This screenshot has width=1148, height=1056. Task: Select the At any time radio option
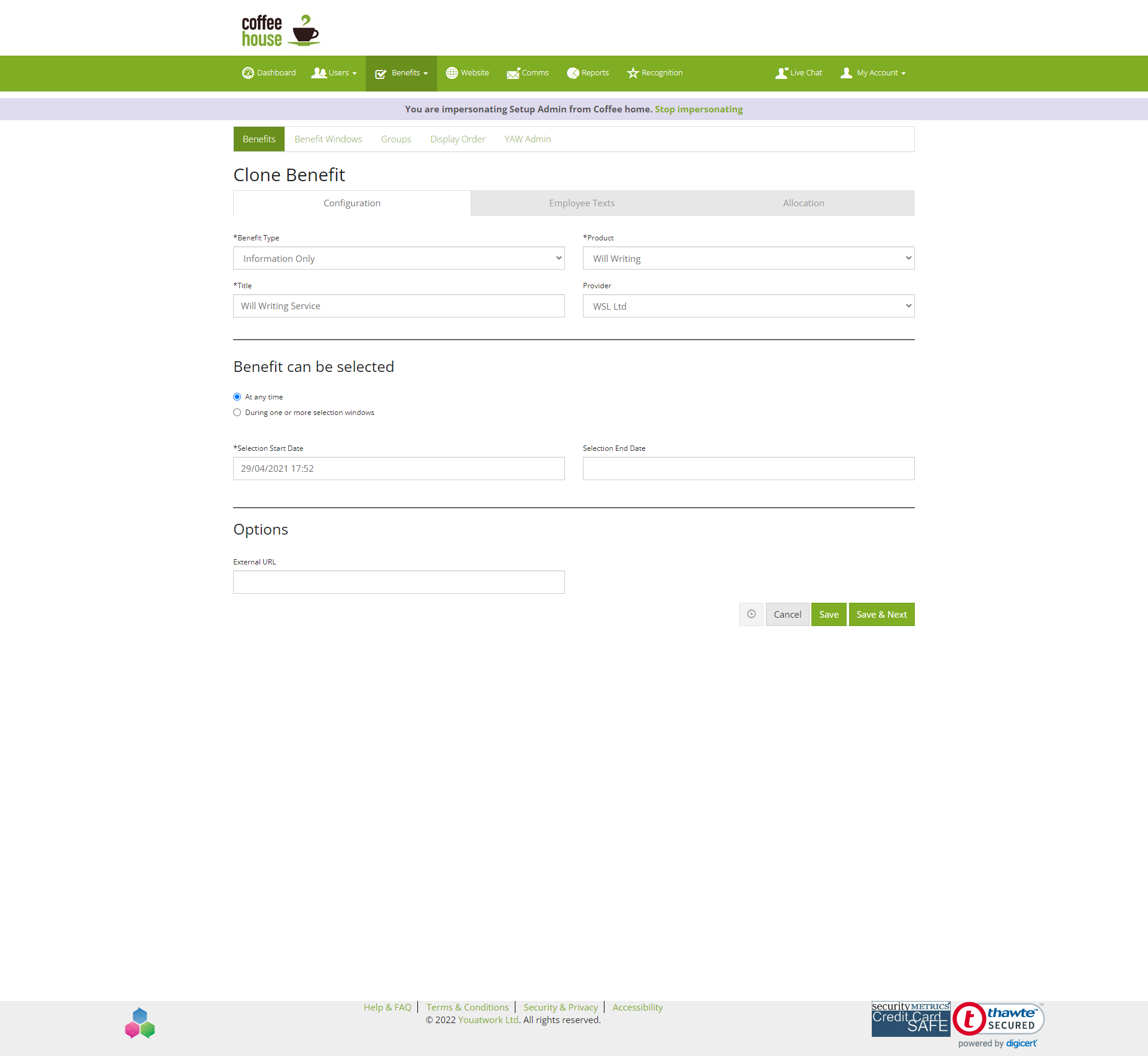click(237, 397)
